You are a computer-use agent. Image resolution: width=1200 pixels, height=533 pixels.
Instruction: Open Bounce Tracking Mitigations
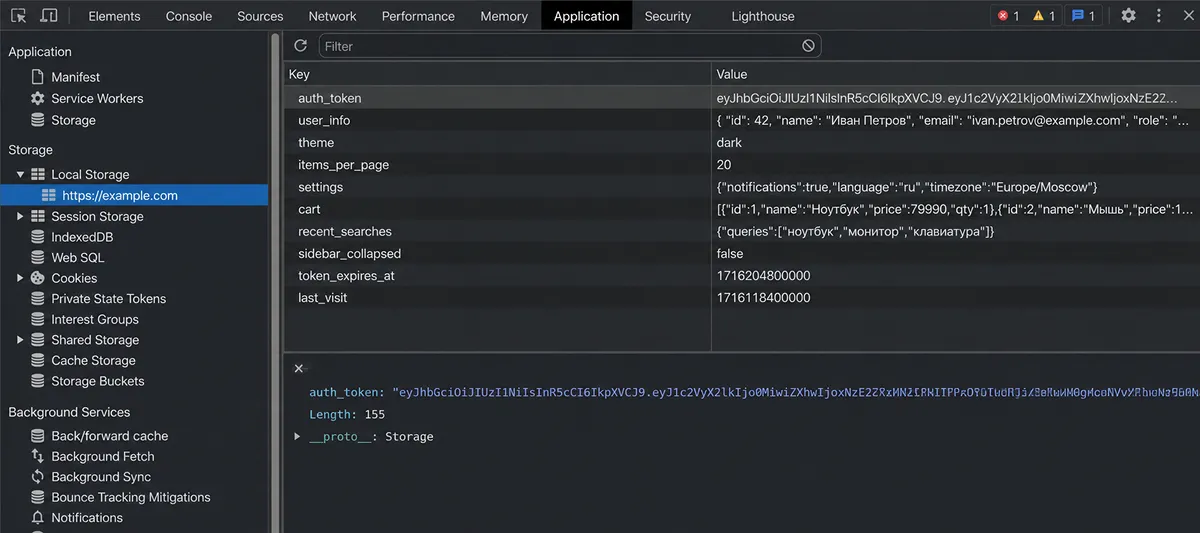(x=130, y=497)
